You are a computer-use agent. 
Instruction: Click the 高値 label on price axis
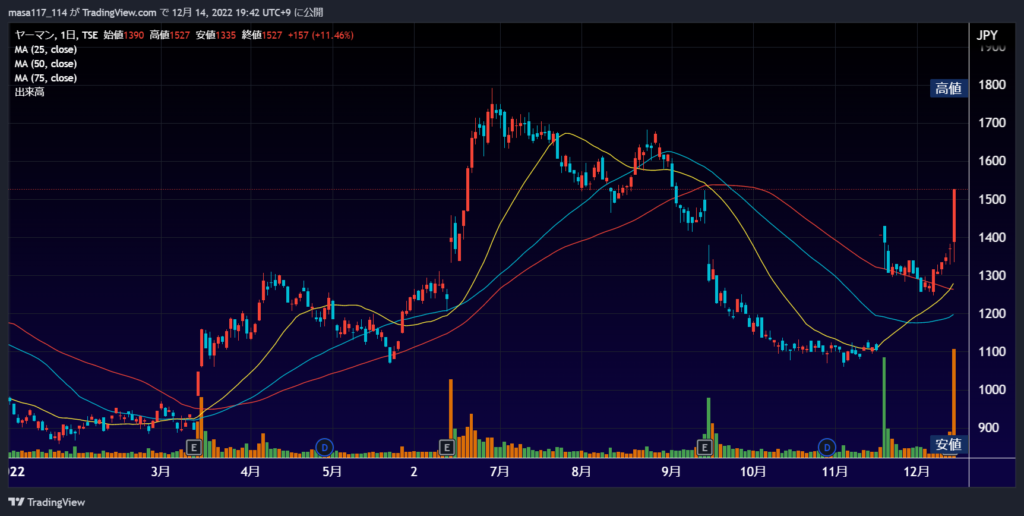click(x=948, y=89)
